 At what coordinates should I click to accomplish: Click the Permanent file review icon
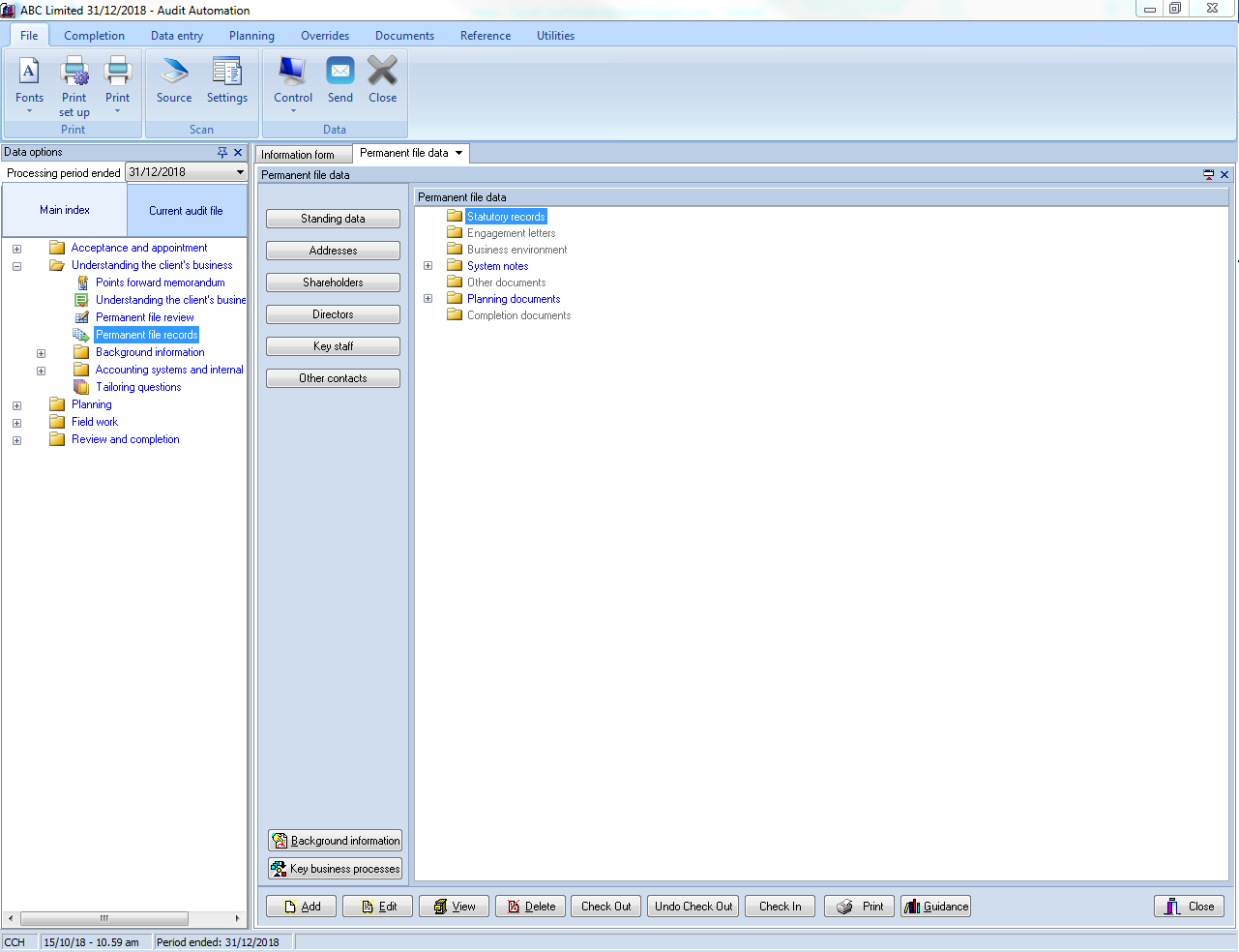pyautogui.click(x=82, y=317)
